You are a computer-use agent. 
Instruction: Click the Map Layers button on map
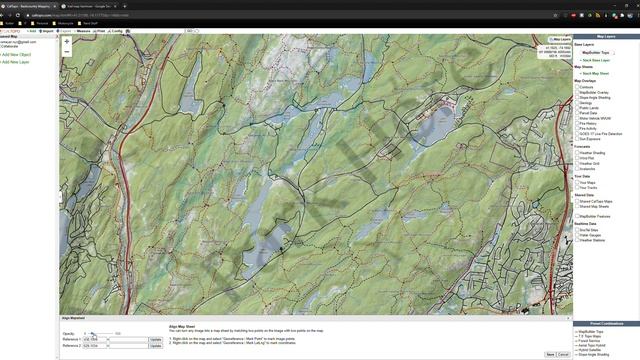[x=560, y=40]
